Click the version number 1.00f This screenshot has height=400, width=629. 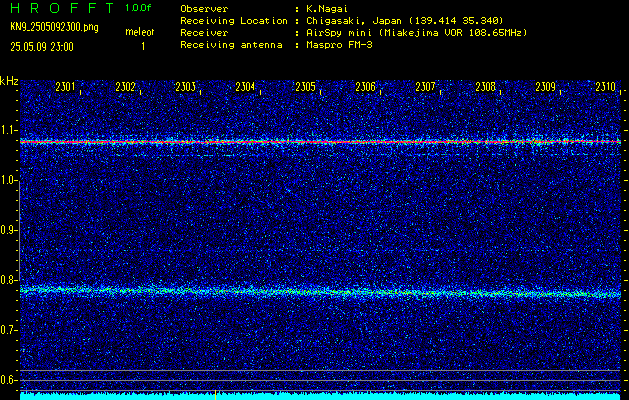[x=138, y=8]
